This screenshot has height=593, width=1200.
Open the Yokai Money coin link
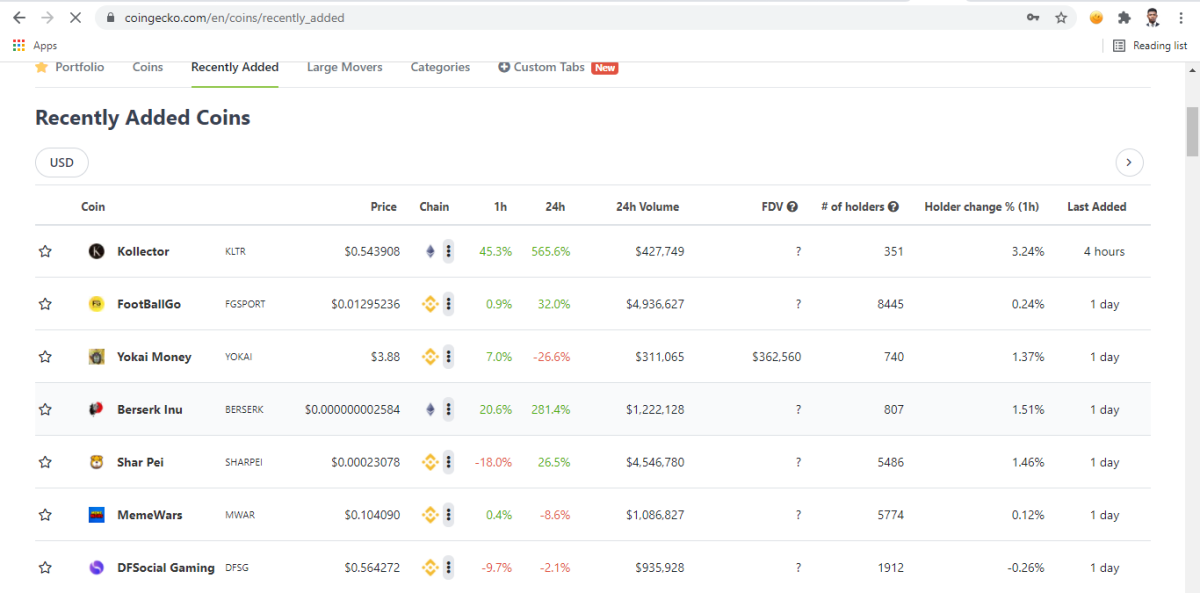point(154,357)
